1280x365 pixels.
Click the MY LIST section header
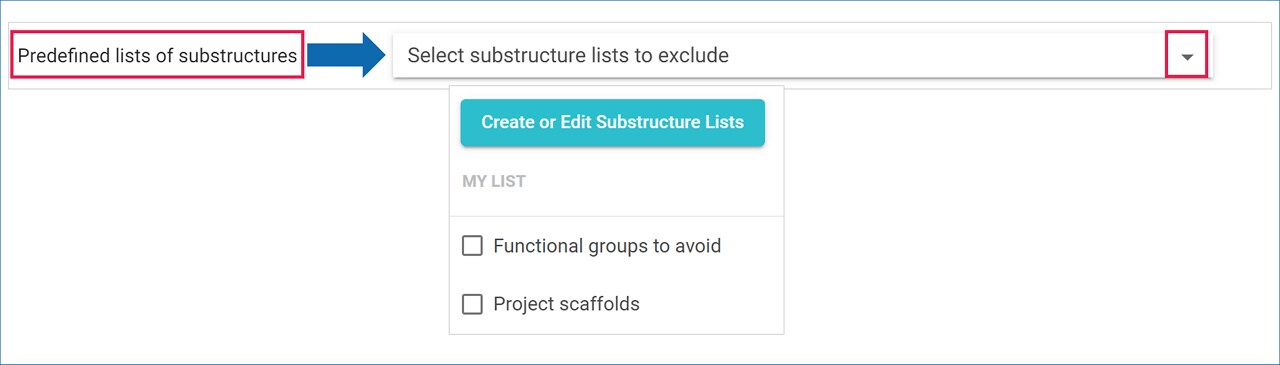[494, 182]
